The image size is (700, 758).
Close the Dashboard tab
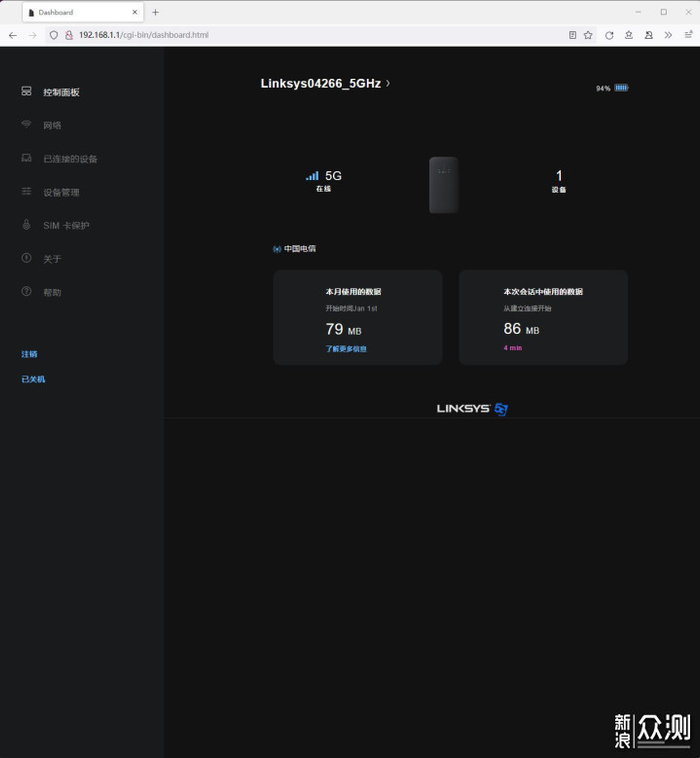[x=134, y=13]
